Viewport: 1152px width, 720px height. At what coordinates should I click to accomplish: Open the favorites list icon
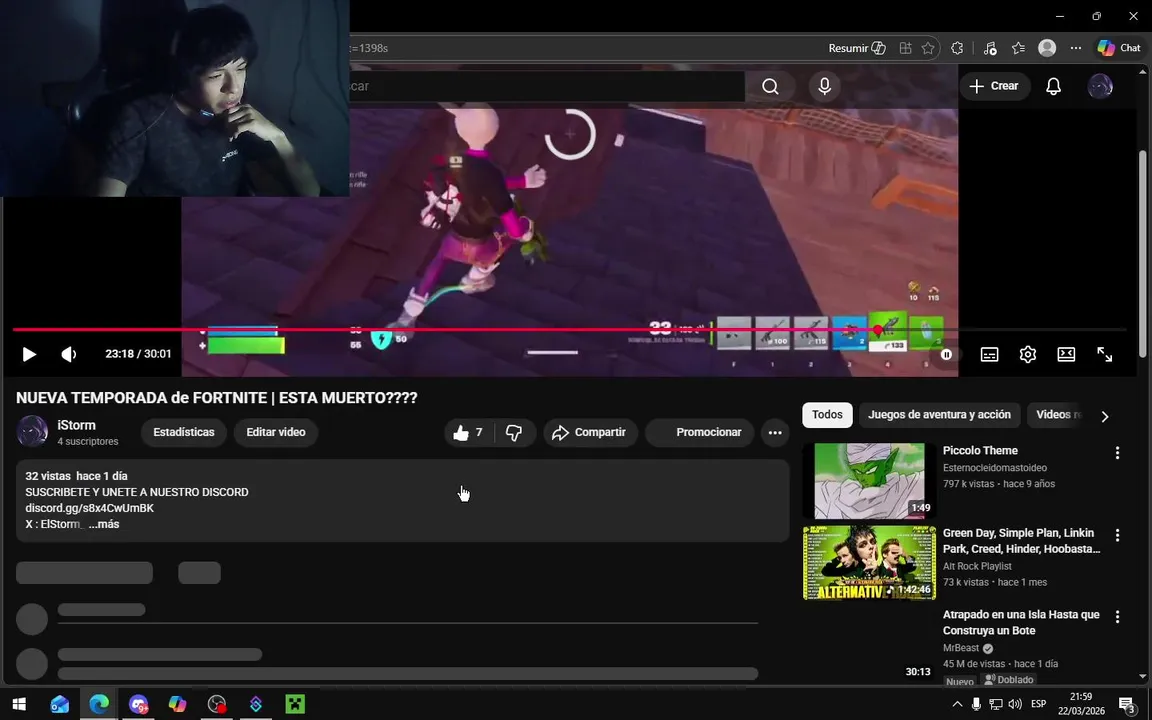pyautogui.click(x=1018, y=48)
